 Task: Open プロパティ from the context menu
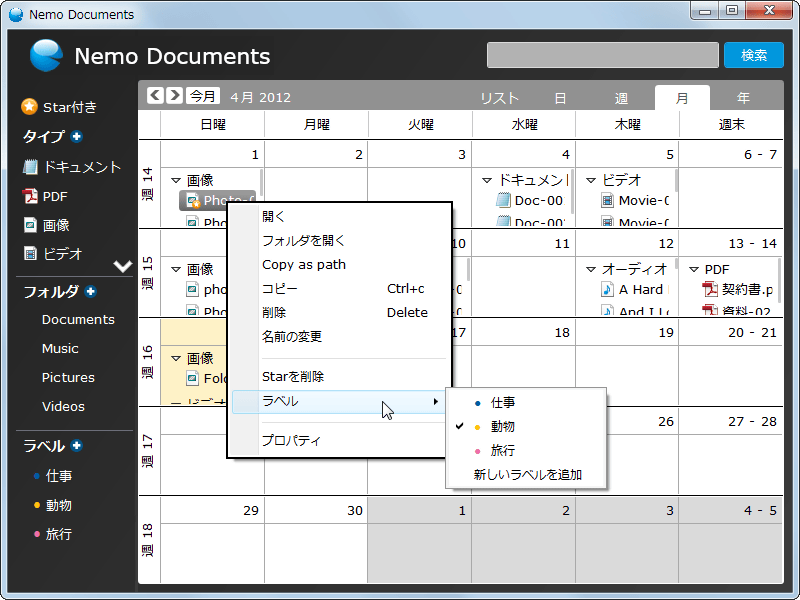tap(339, 440)
